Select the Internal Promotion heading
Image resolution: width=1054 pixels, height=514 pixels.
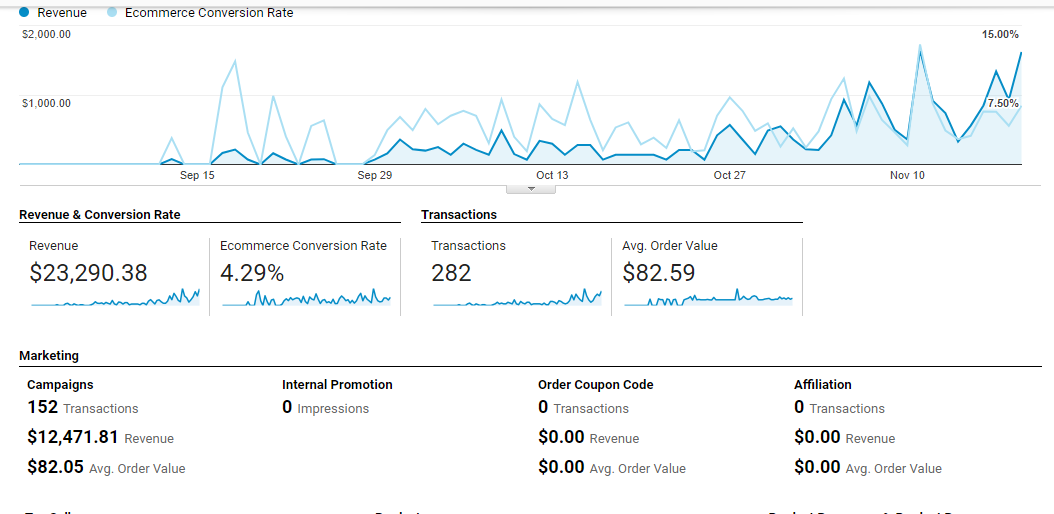pyautogui.click(x=337, y=384)
